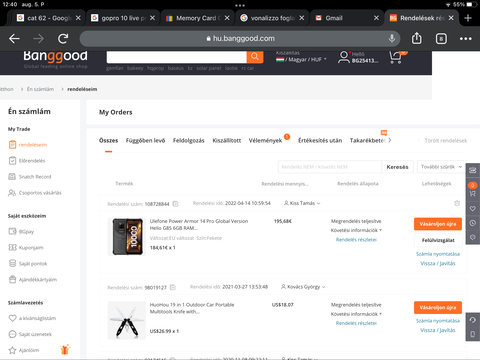
Task: Add a new browser tab
Action: click(468, 18)
